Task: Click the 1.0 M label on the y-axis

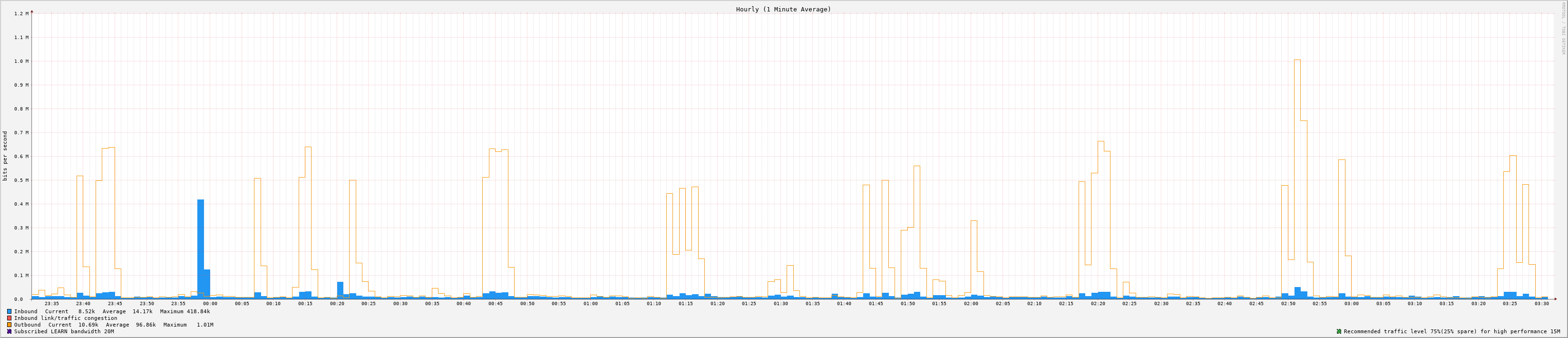Action: point(21,61)
